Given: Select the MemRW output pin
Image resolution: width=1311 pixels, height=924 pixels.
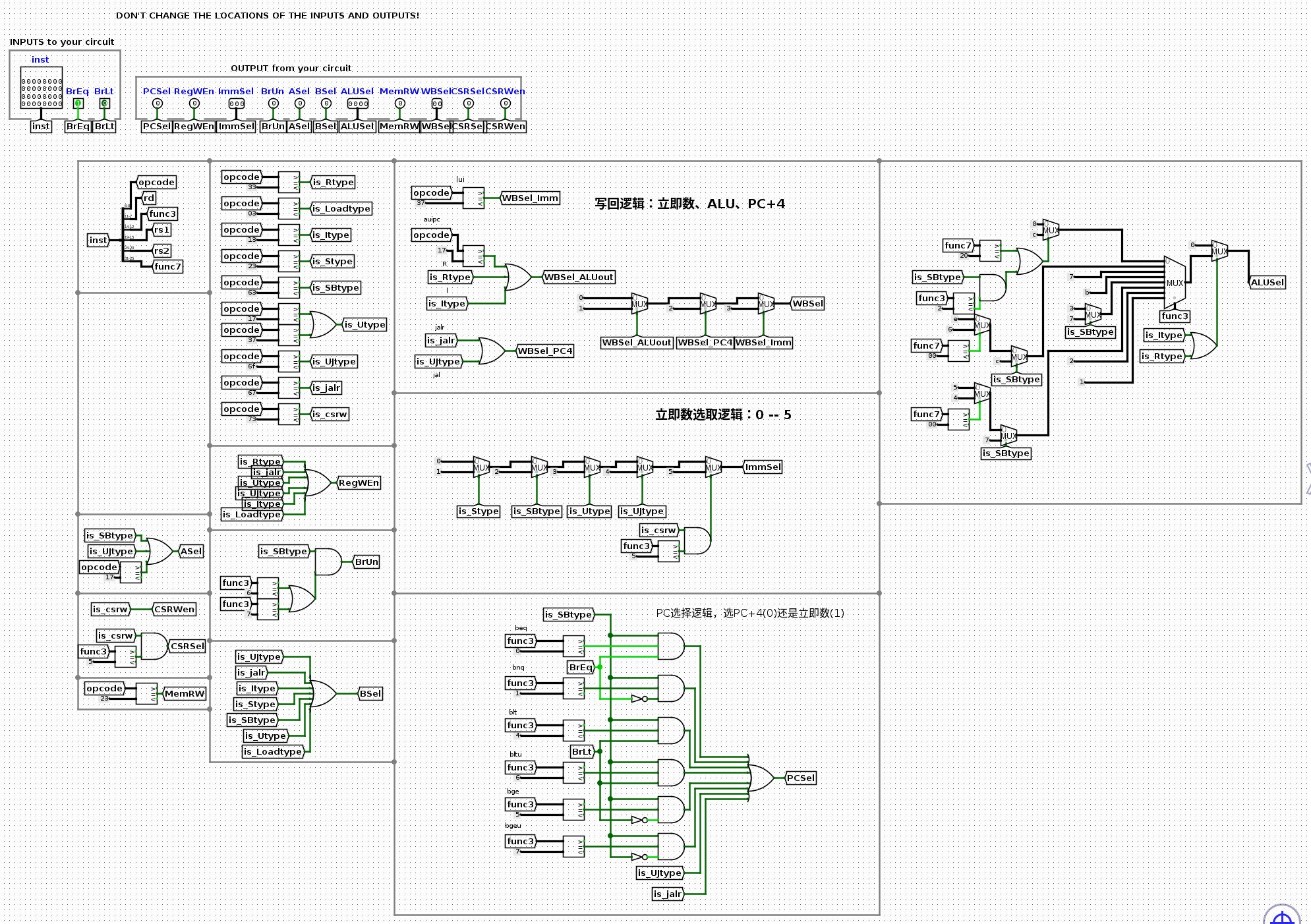Looking at the screenshot, I should 399,103.
